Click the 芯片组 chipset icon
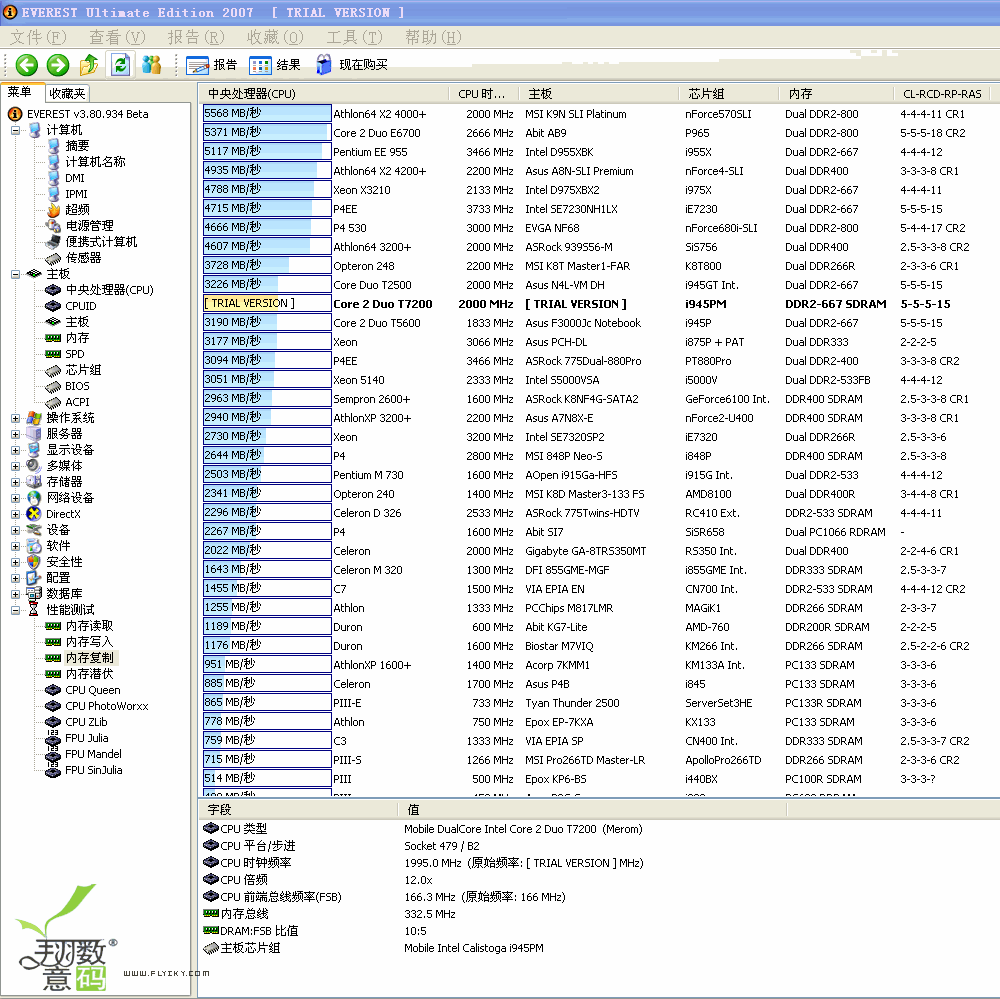1000x999 pixels. (x=54, y=370)
